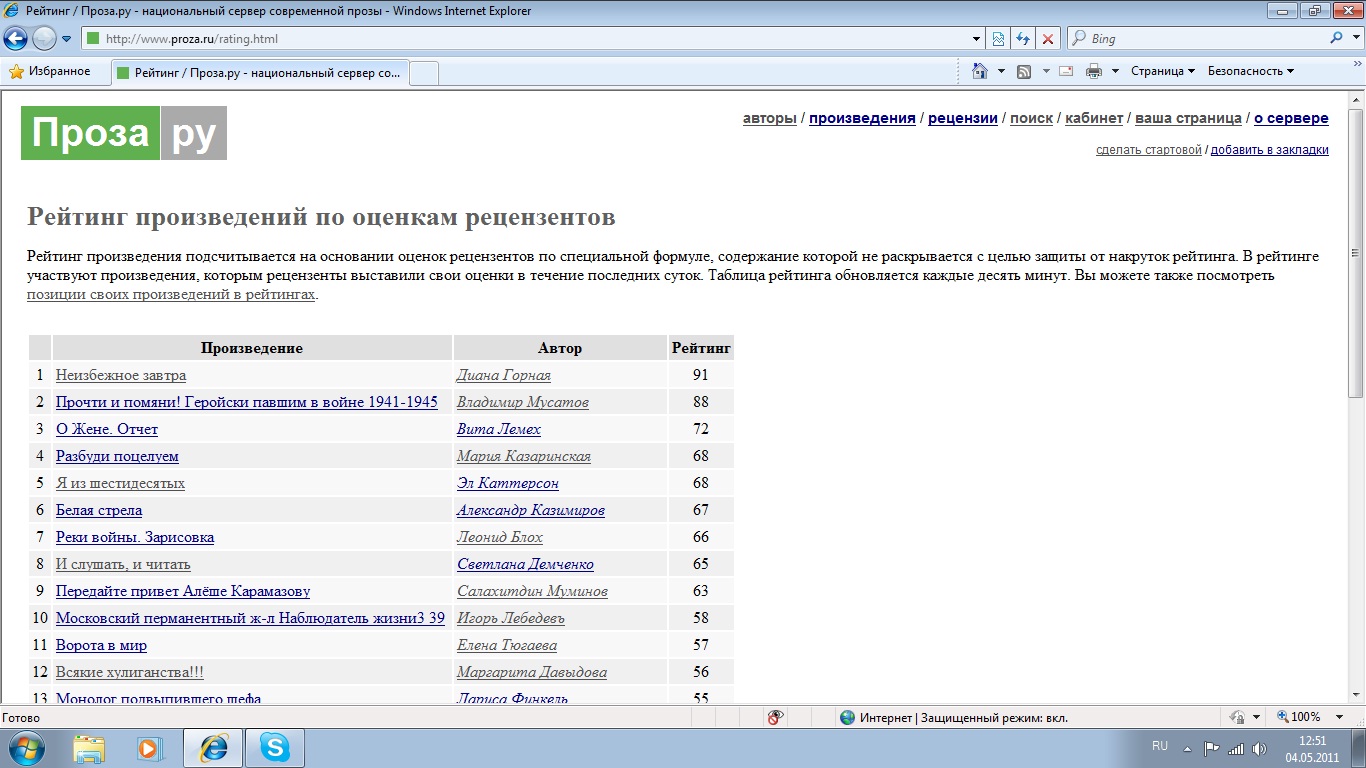This screenshot has height=768, width=1366.
Task: Expand the RSS feeds dropdown arrow
Action: point(1046,71)
